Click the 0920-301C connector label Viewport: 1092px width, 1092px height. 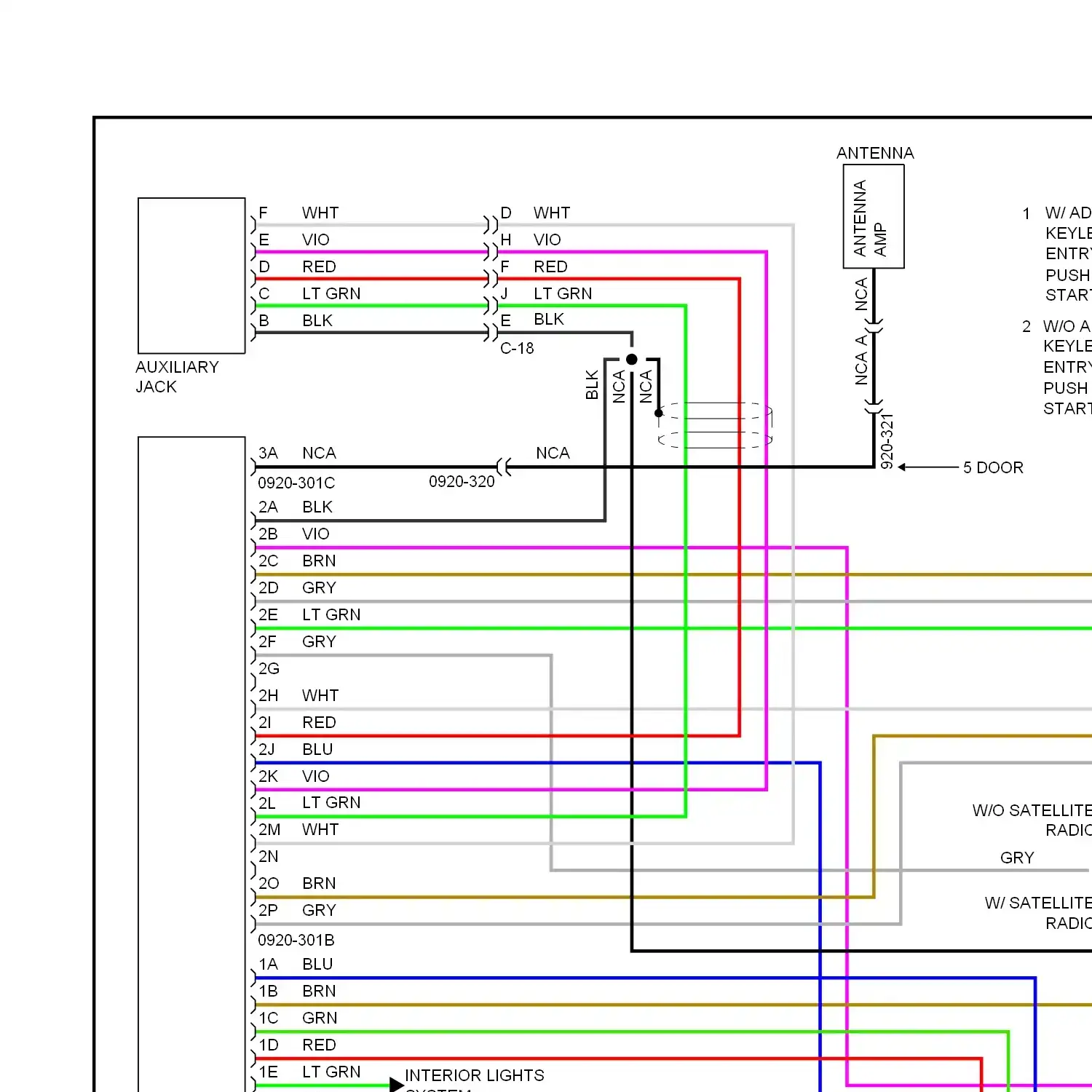tap(296, 483)
